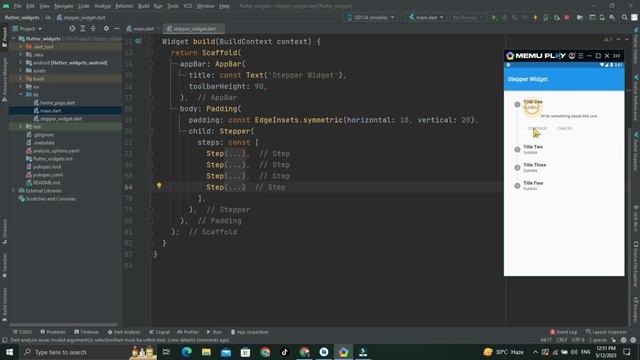Click the Expand All icon in Project panel
This screenshot has height=360, width=640.
point(82,29)
